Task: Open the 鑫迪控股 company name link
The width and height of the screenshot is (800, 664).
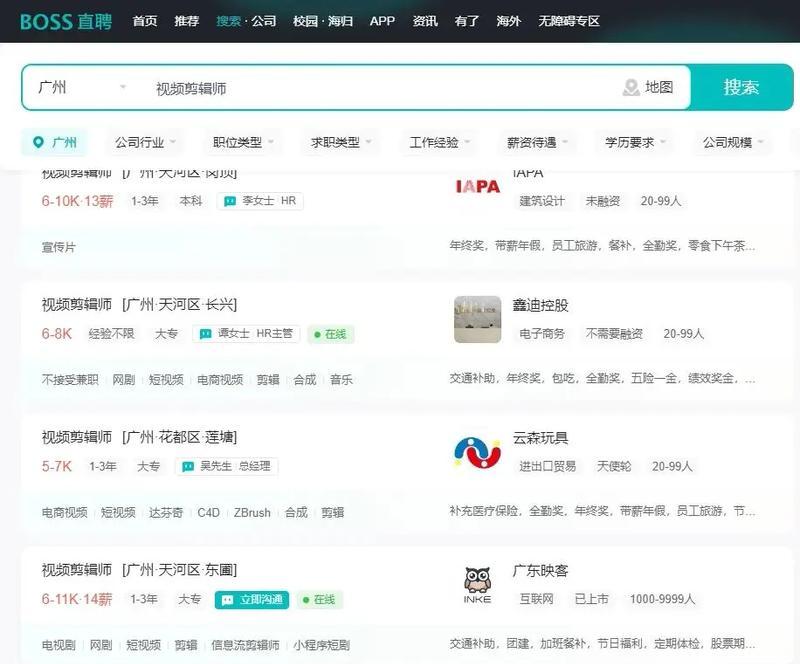Action: (x=540, y=305)
